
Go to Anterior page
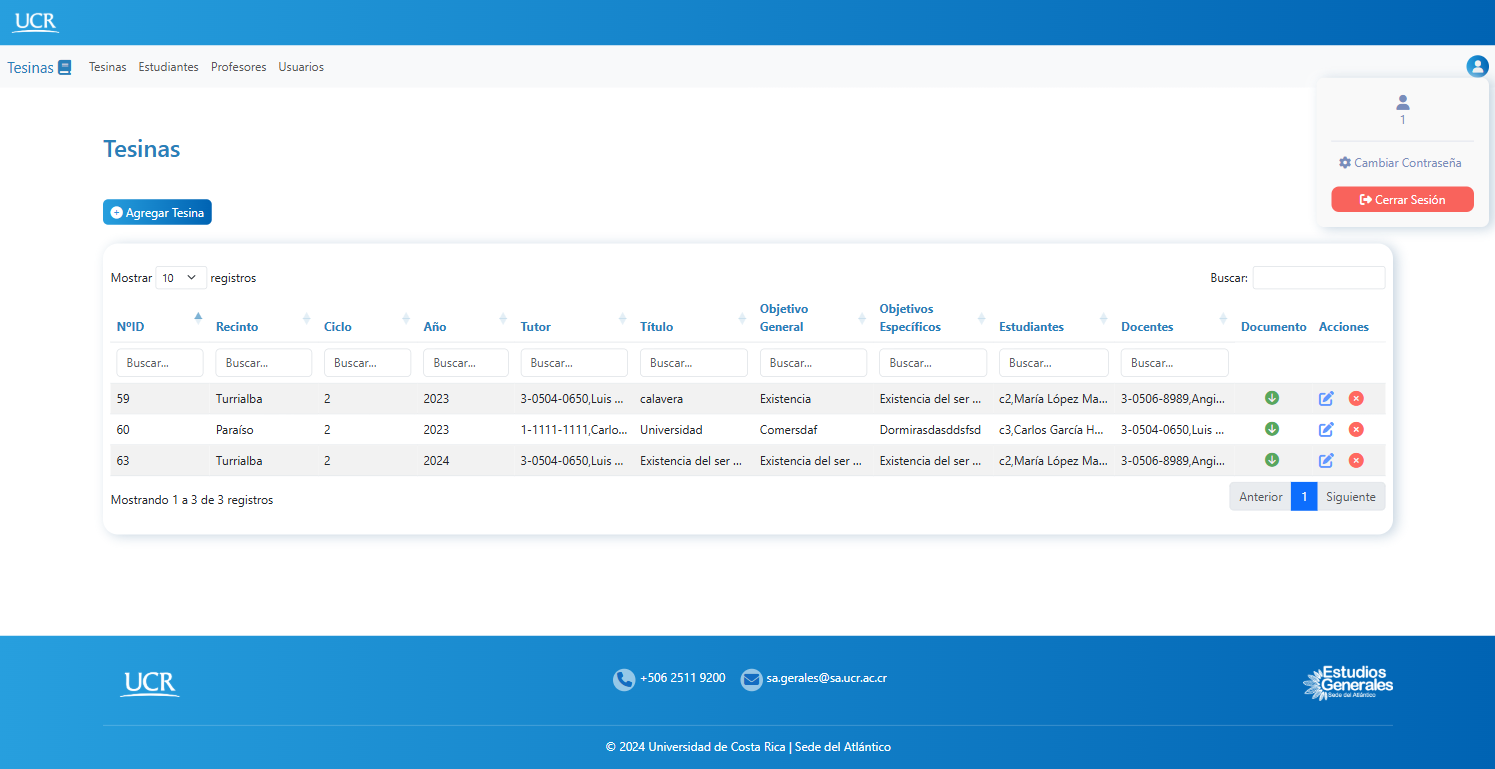pos(1260,497)
